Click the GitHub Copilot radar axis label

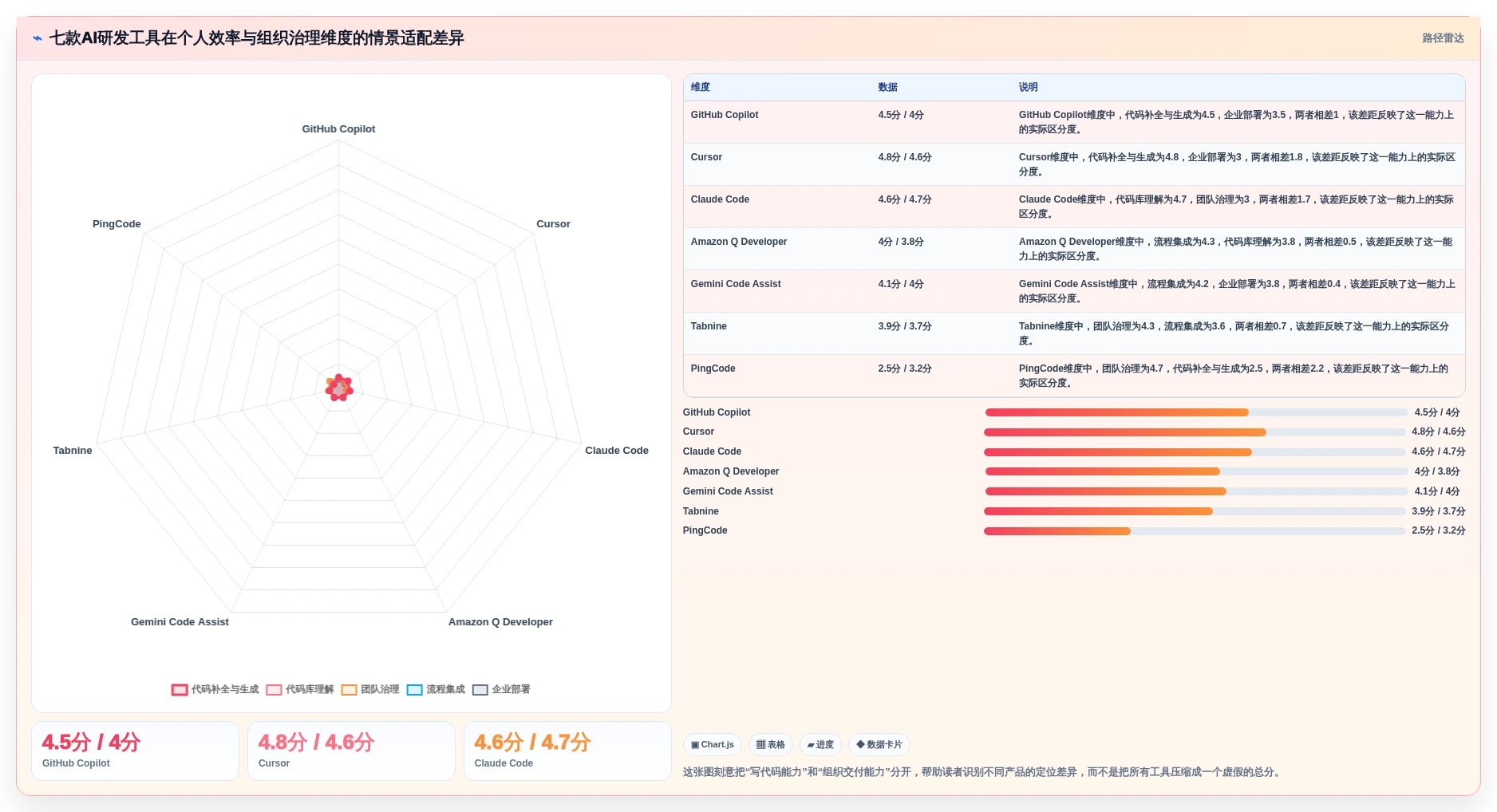pos(338,129)
